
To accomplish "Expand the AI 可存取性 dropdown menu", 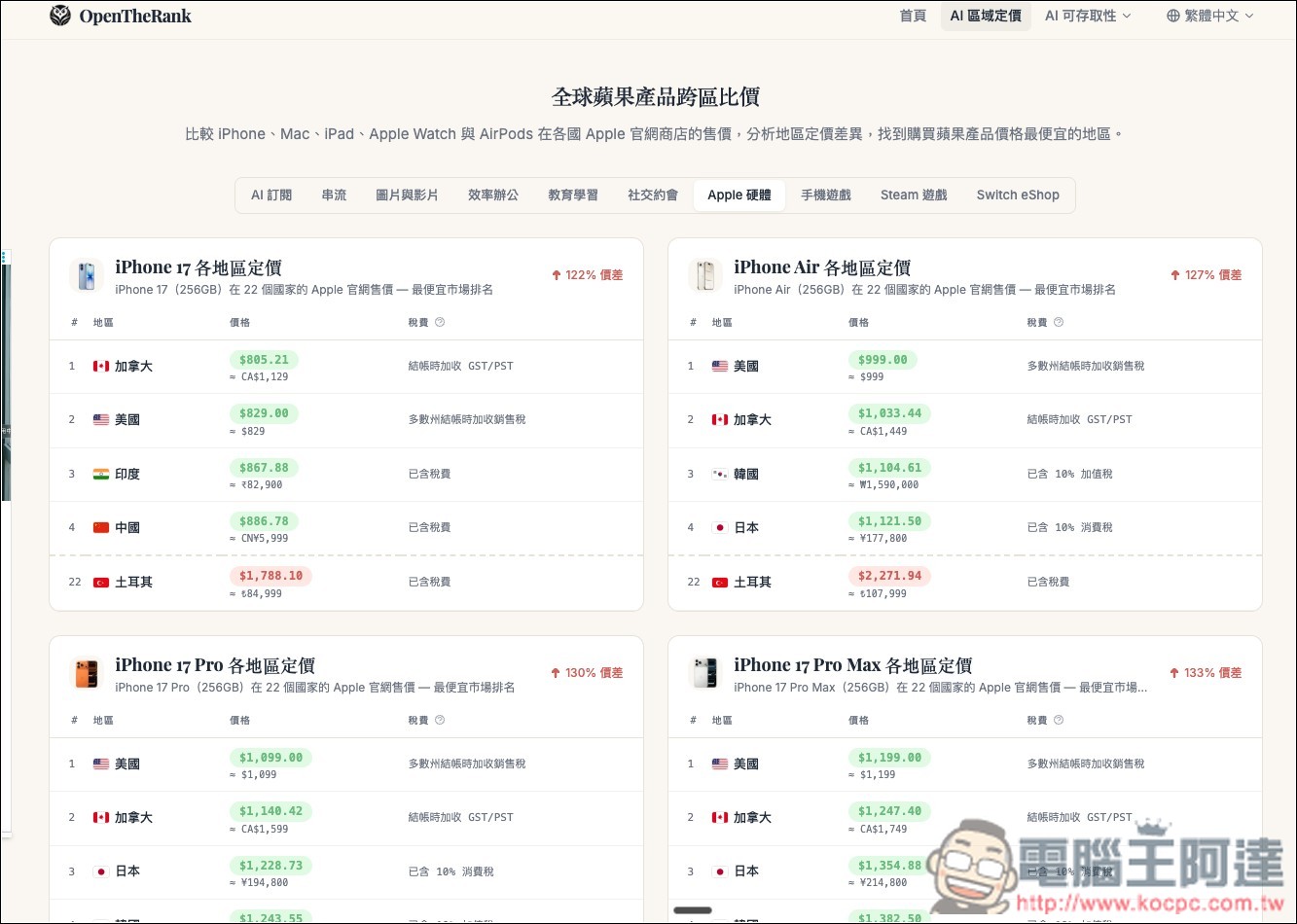I will (x=1088, y=16).
